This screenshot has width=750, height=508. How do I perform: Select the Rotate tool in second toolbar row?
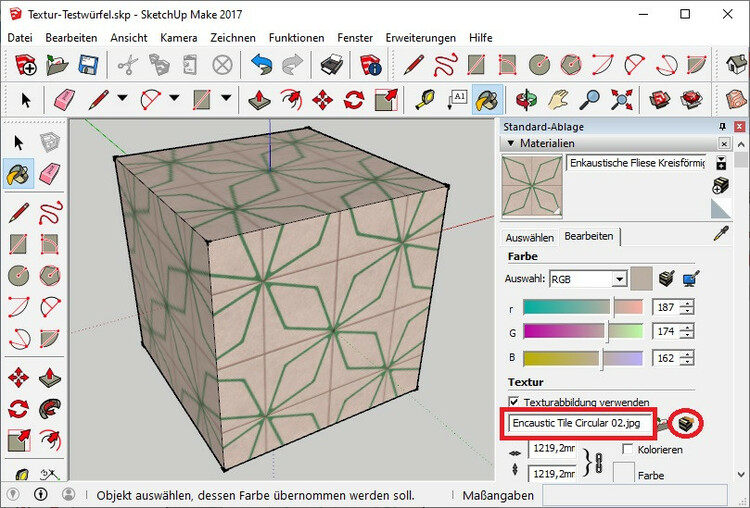click(354, 100)
